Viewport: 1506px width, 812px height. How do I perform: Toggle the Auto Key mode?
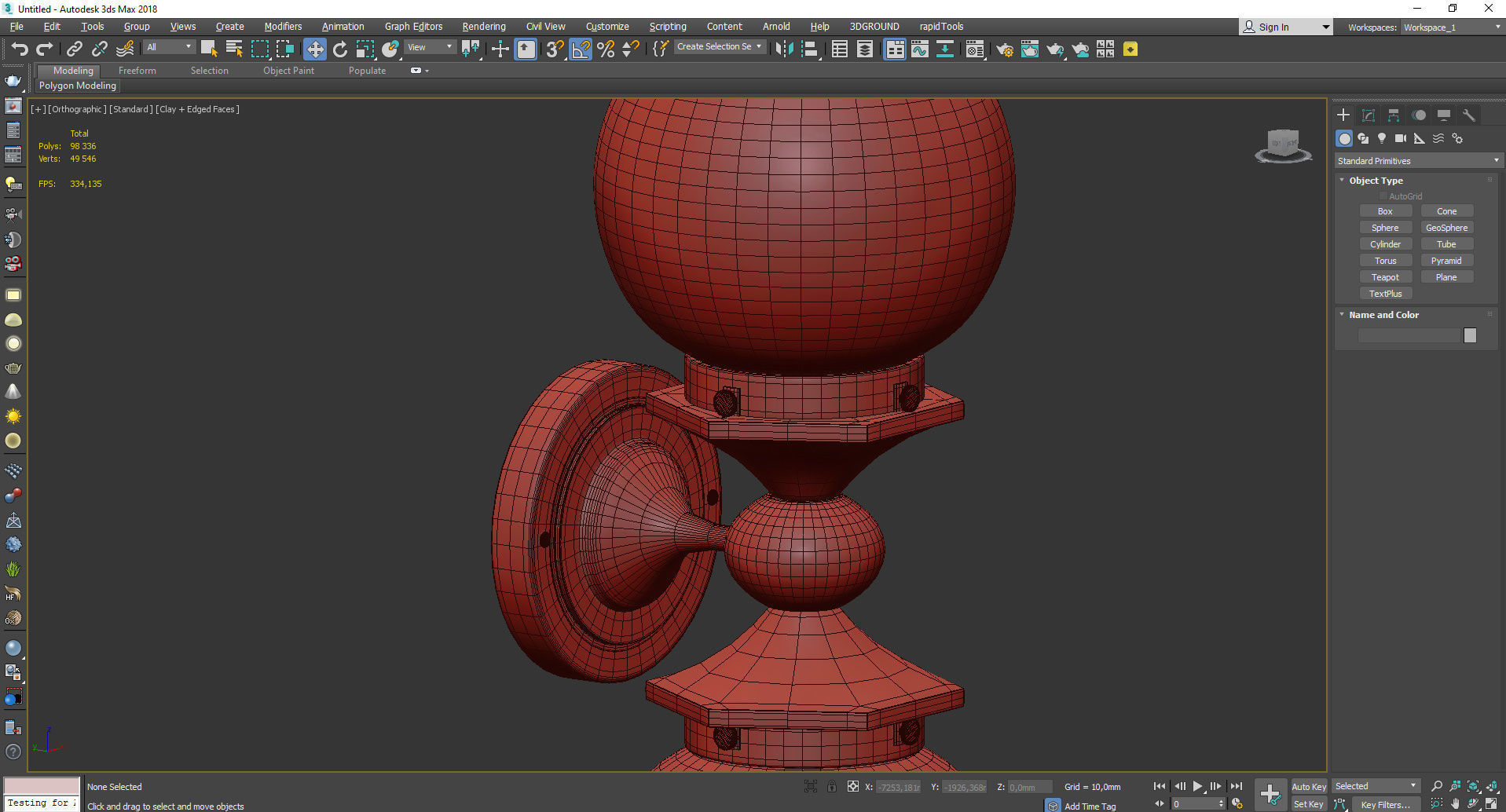tap(1308, 786)
